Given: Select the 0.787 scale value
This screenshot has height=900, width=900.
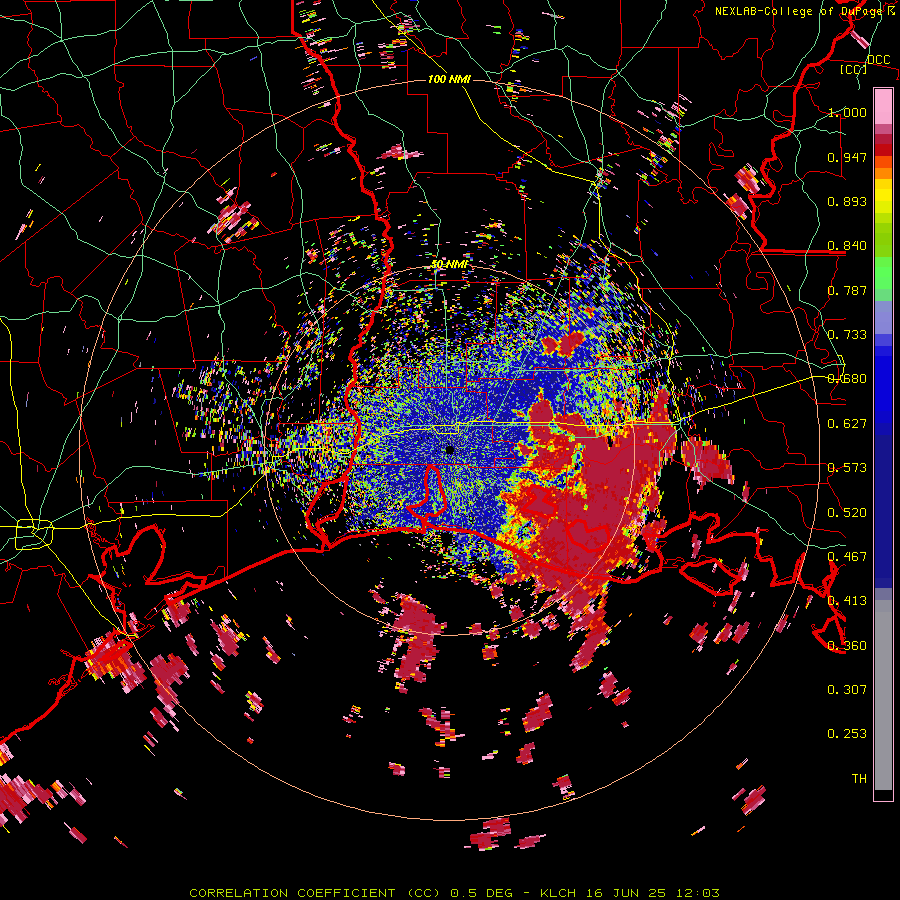Looking at the screenshot, I should (847, 290).
